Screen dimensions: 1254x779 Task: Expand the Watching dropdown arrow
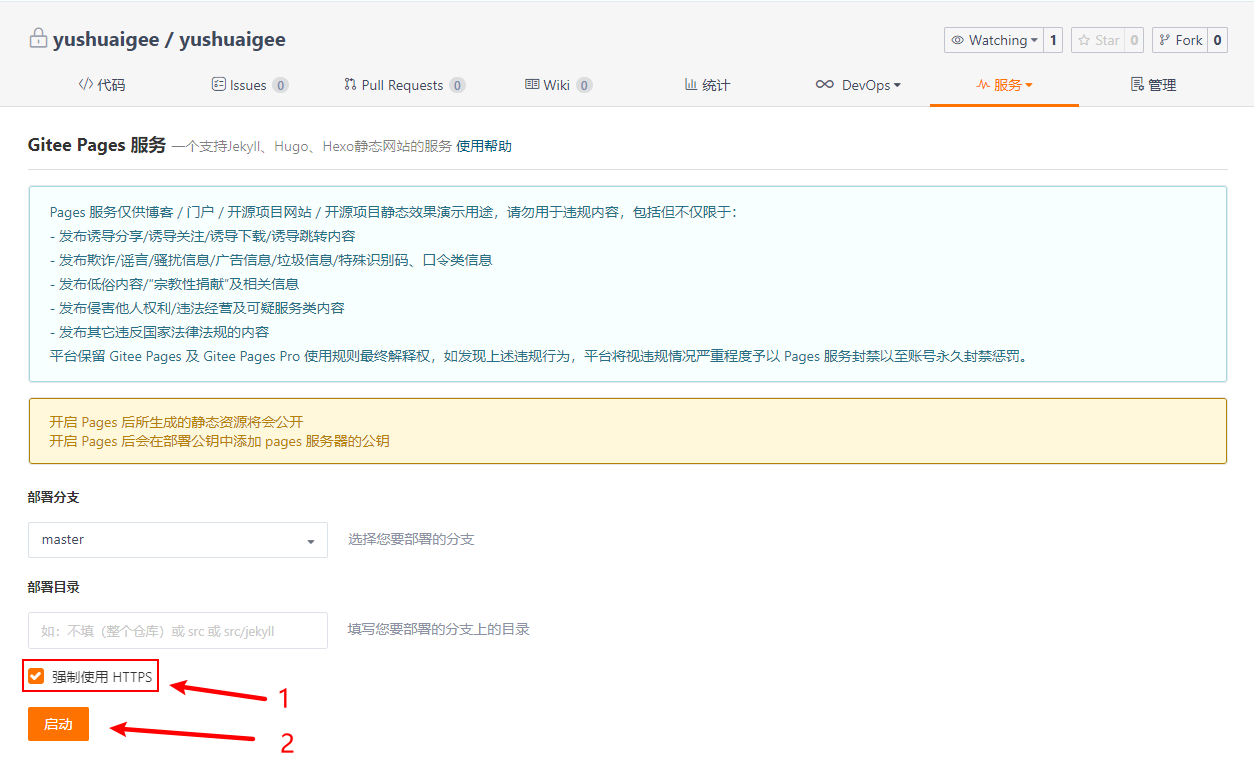(x=1034, y=41)
